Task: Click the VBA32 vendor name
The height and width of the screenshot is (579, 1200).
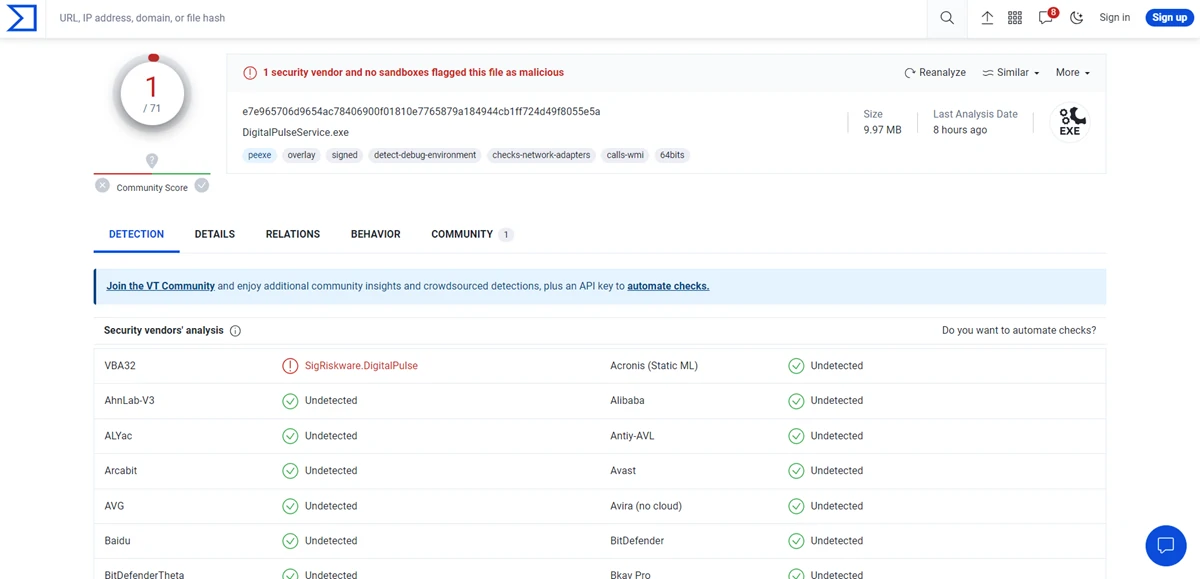Action: [120, 366]
